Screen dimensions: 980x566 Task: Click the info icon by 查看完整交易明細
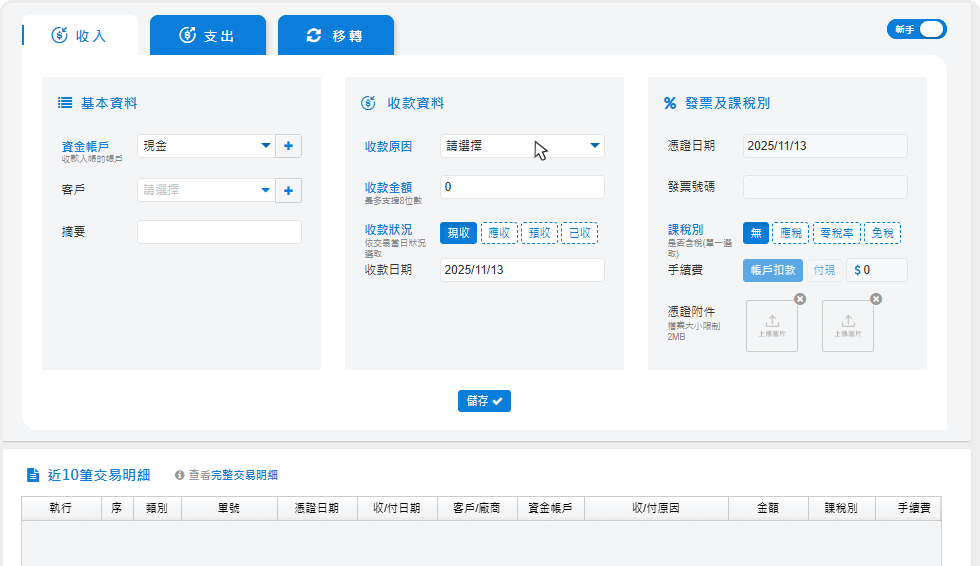[x=180, y=476]
